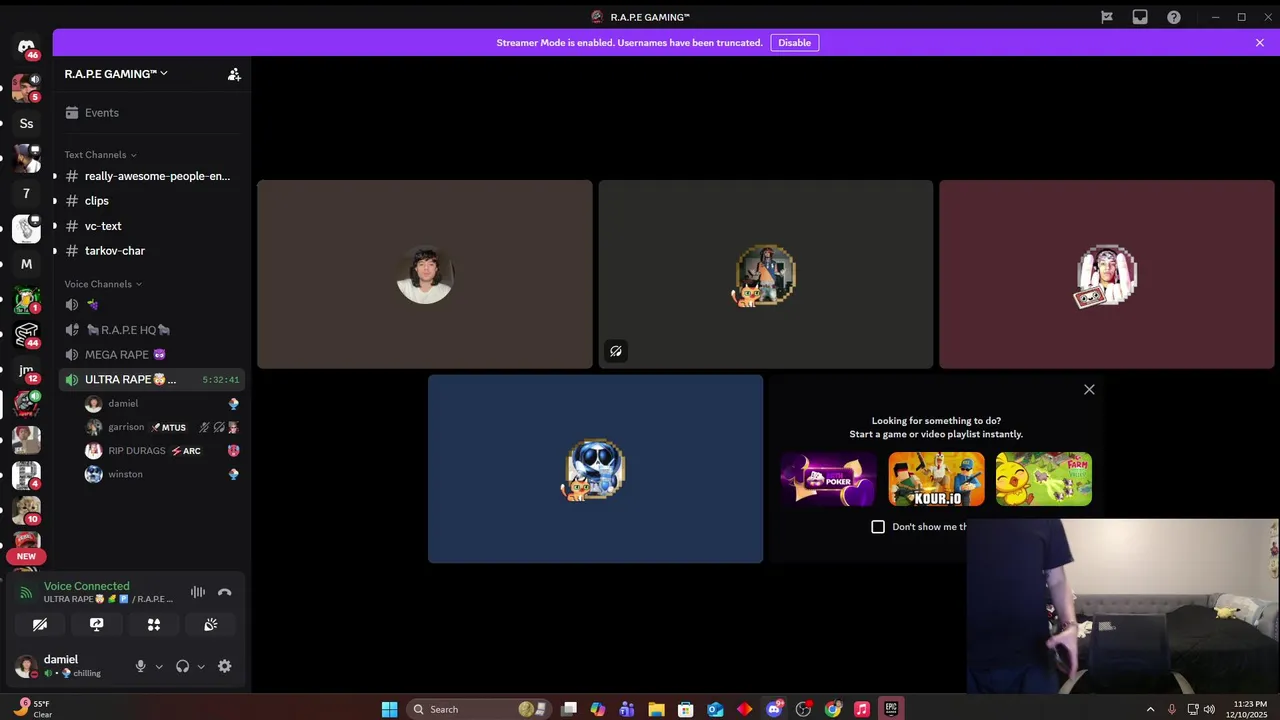Click RIP DURAGS voice member
The height and width of the screenshot is (720, 1280).
click(162, 451)
